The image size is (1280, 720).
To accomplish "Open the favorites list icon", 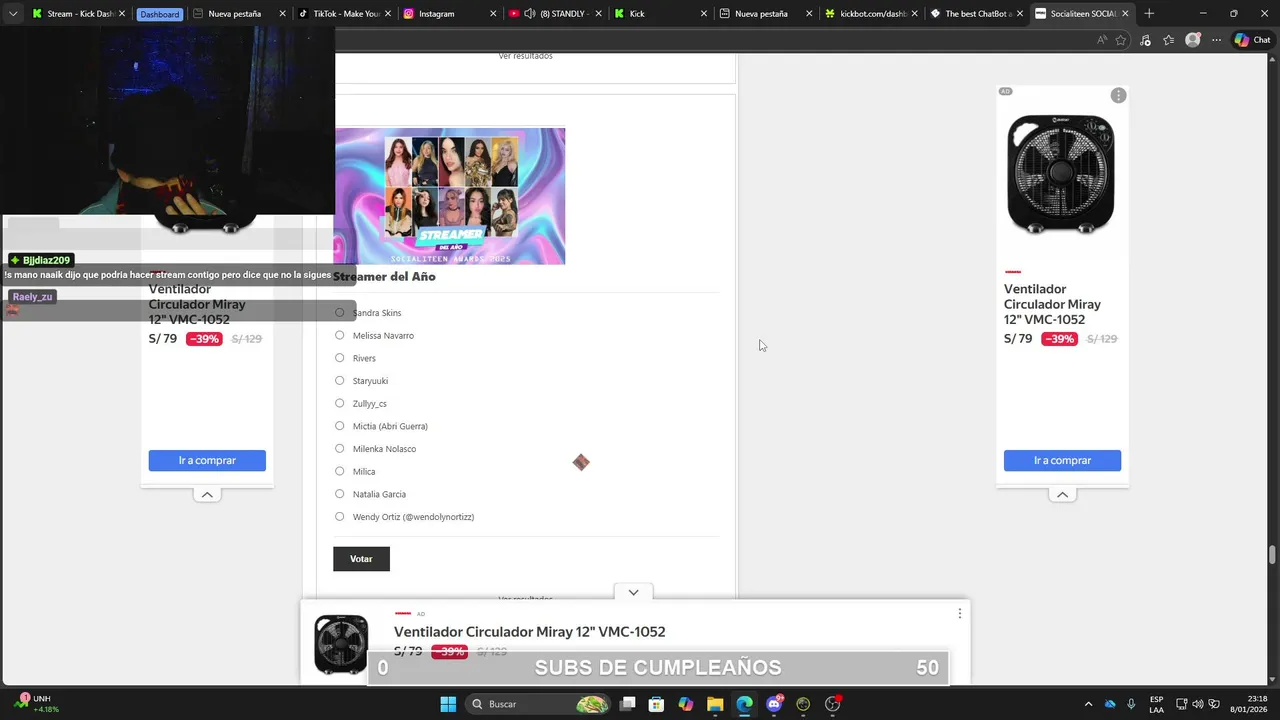I will coord(1168,40).
